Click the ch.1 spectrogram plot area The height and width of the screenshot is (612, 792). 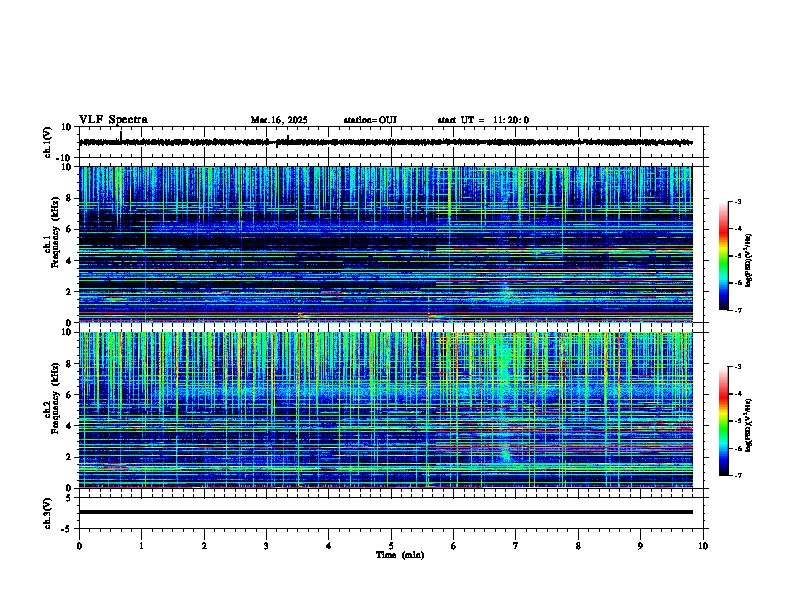tap(385, 244)
